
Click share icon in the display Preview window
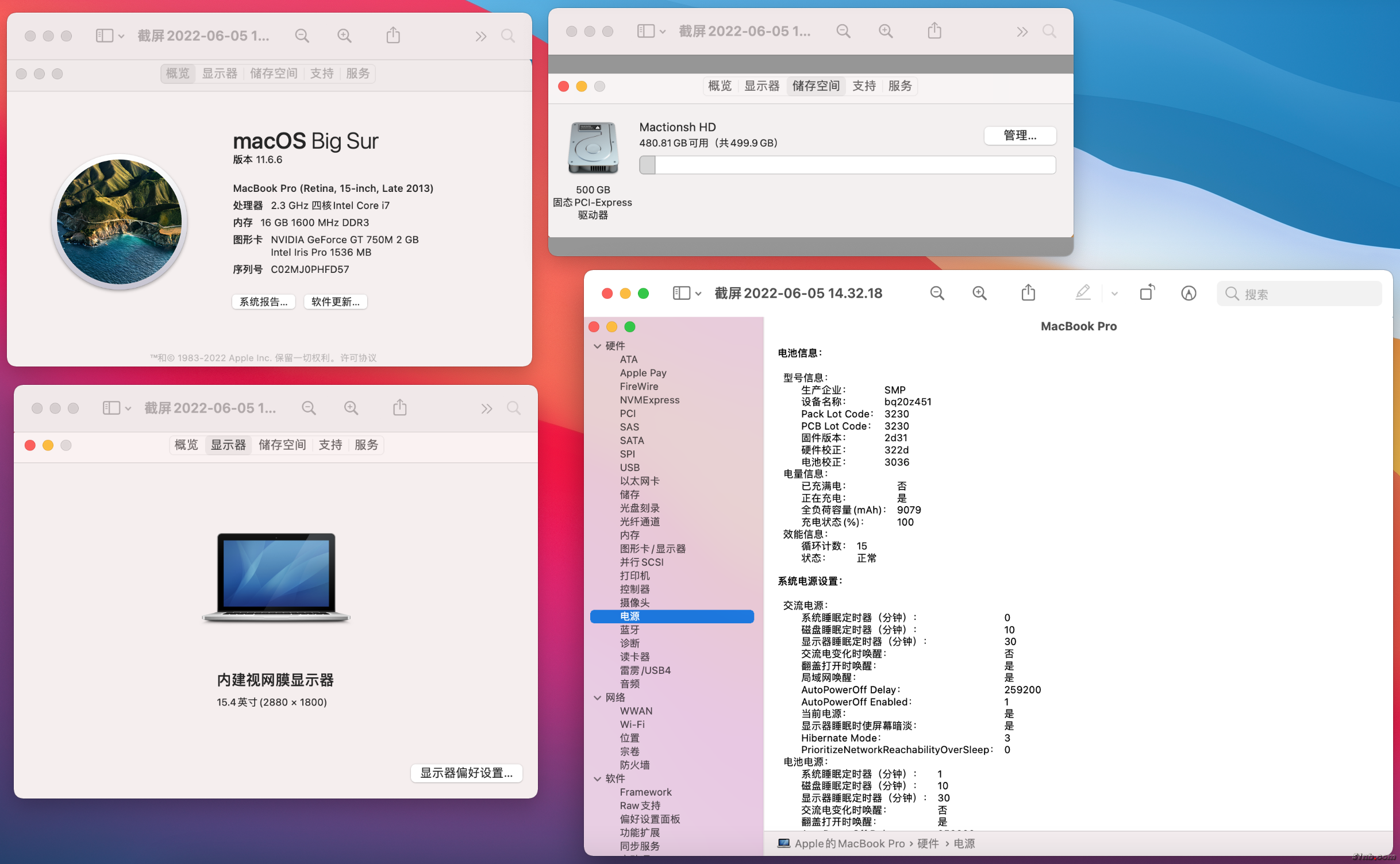400,407
